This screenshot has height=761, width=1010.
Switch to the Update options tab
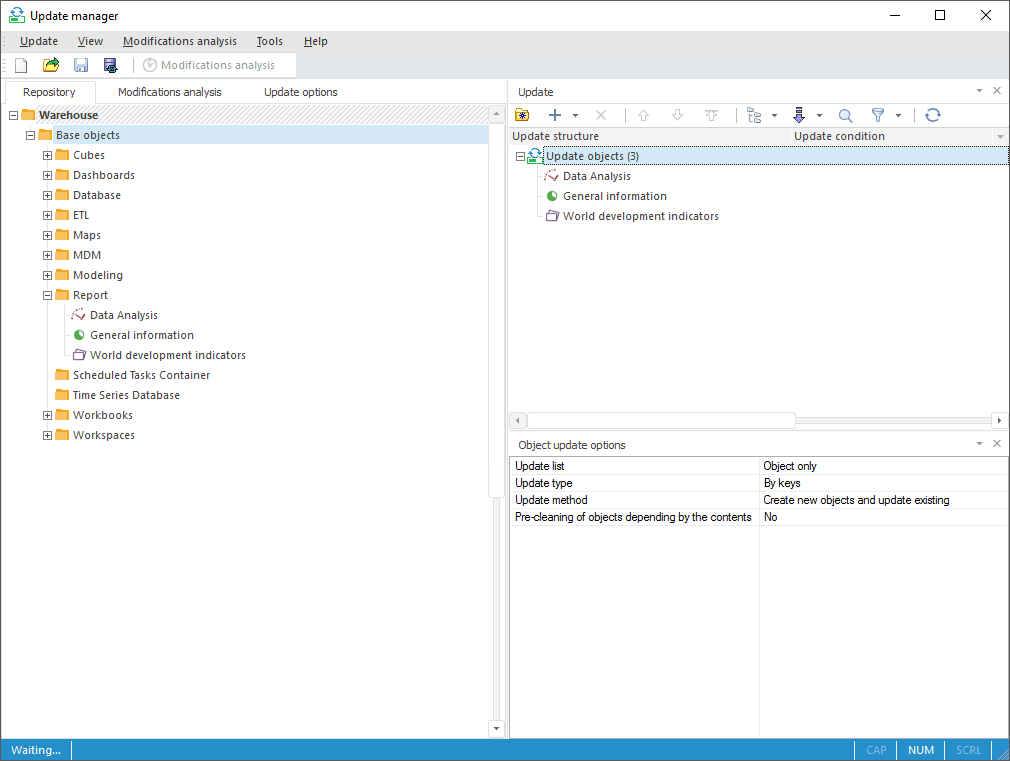(x=300, y=92)
